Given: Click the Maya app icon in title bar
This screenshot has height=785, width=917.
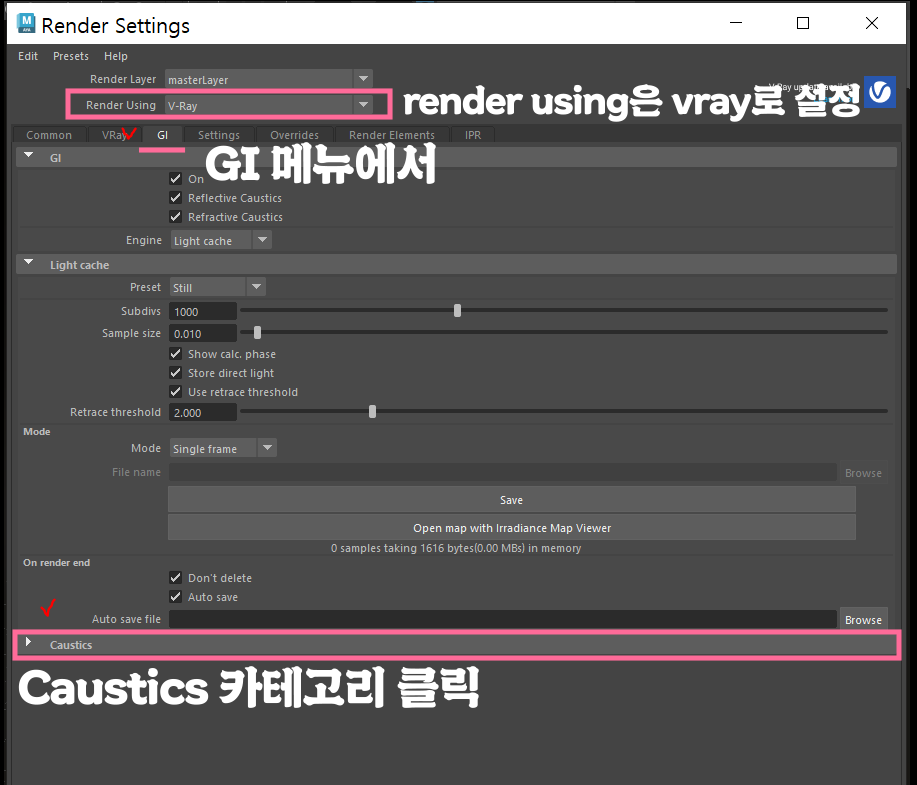Looking at the screenshot, I should coord(26,23).
